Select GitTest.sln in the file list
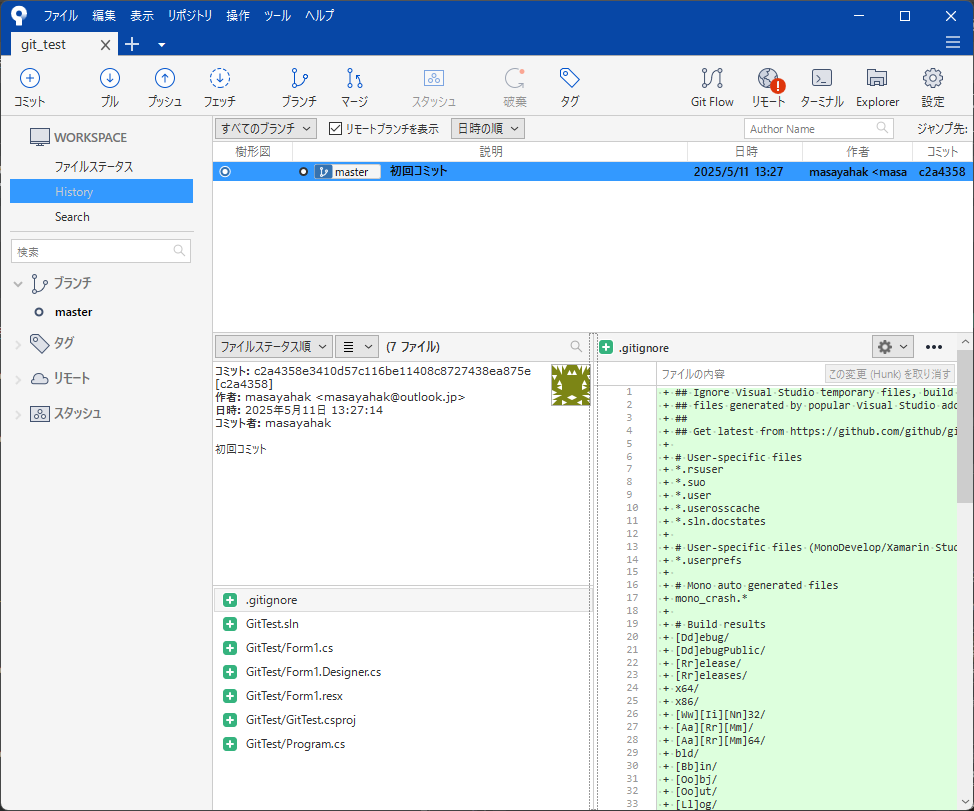 tap(402, 623)
